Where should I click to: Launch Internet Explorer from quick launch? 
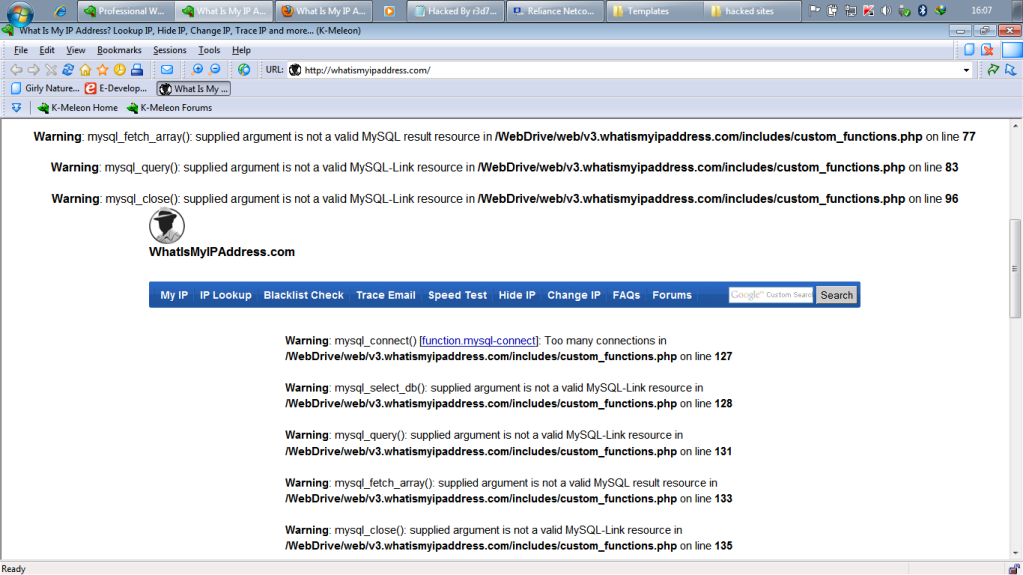[x=60, y=10]
